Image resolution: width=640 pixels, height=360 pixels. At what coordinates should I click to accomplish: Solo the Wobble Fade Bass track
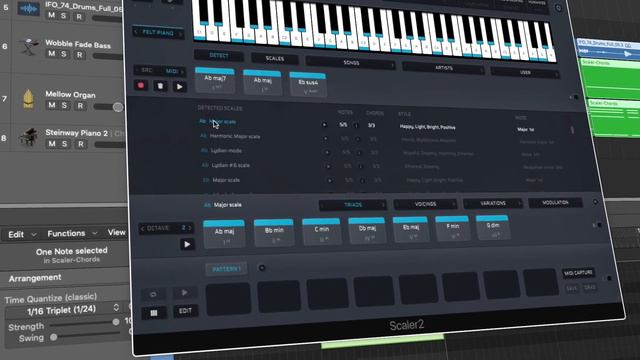(64, 54)
